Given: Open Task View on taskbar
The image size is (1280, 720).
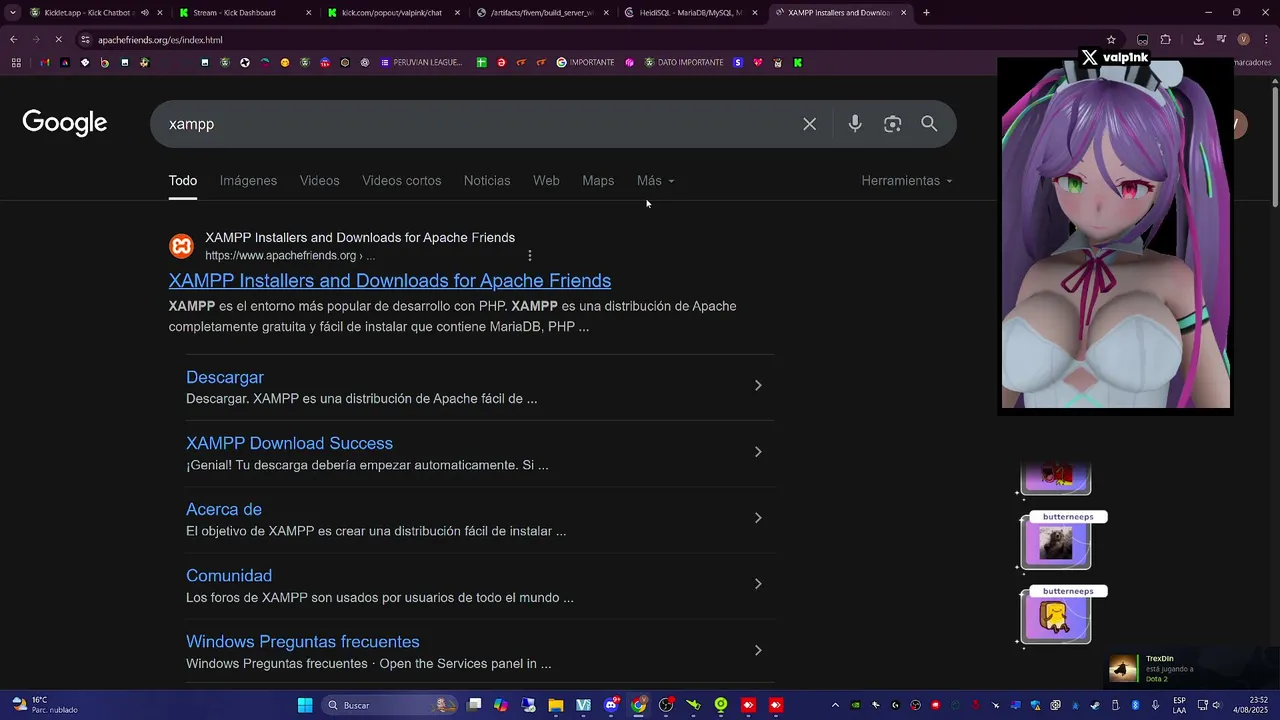Looking at the screenshot, I should pos(474,705).
